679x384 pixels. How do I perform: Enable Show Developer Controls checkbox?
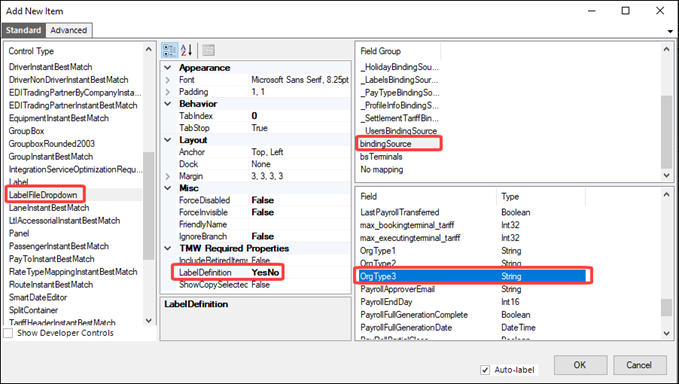point(8,333)
